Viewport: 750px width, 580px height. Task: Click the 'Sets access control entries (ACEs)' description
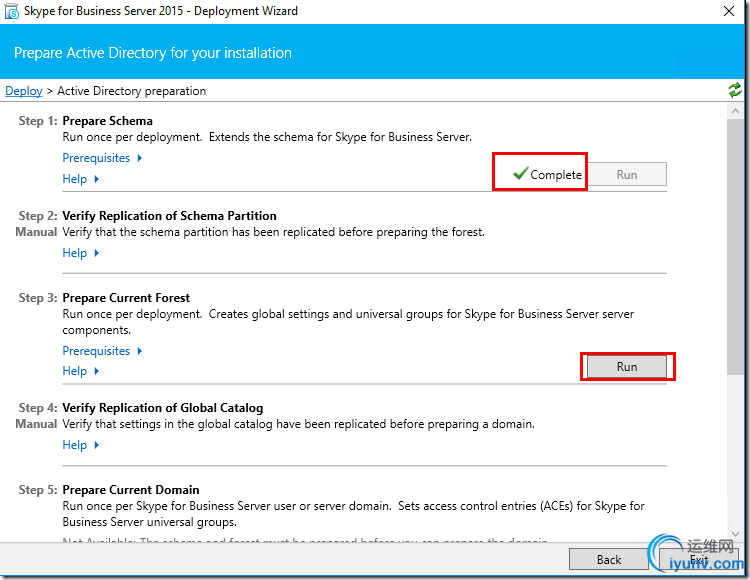[353, 514]
